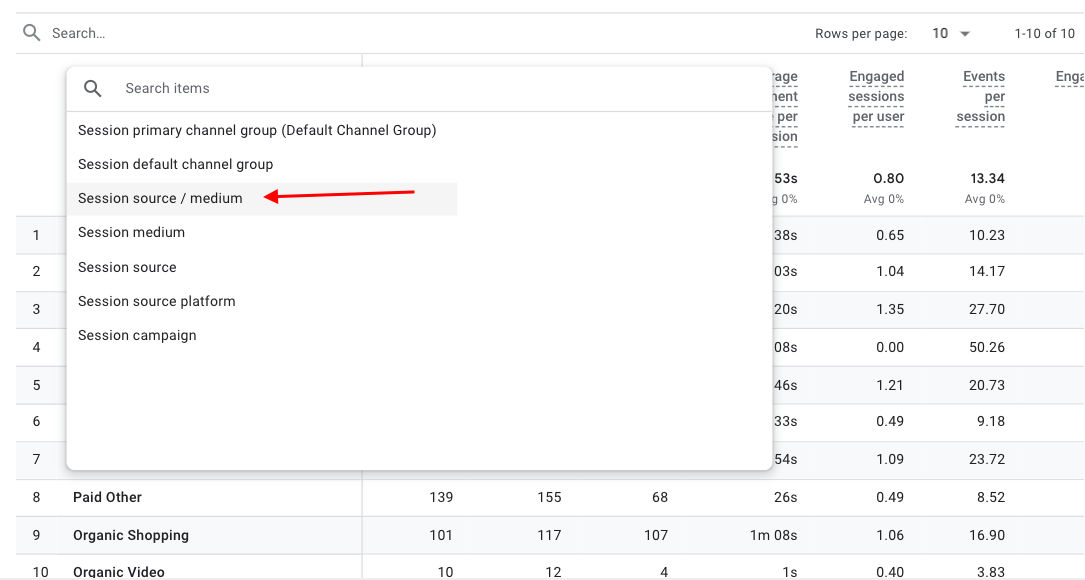Sort by Engaged sessions per user column
Image resolution: width=1085 pixels, height=580 pixels.
(x=876, y=97)
